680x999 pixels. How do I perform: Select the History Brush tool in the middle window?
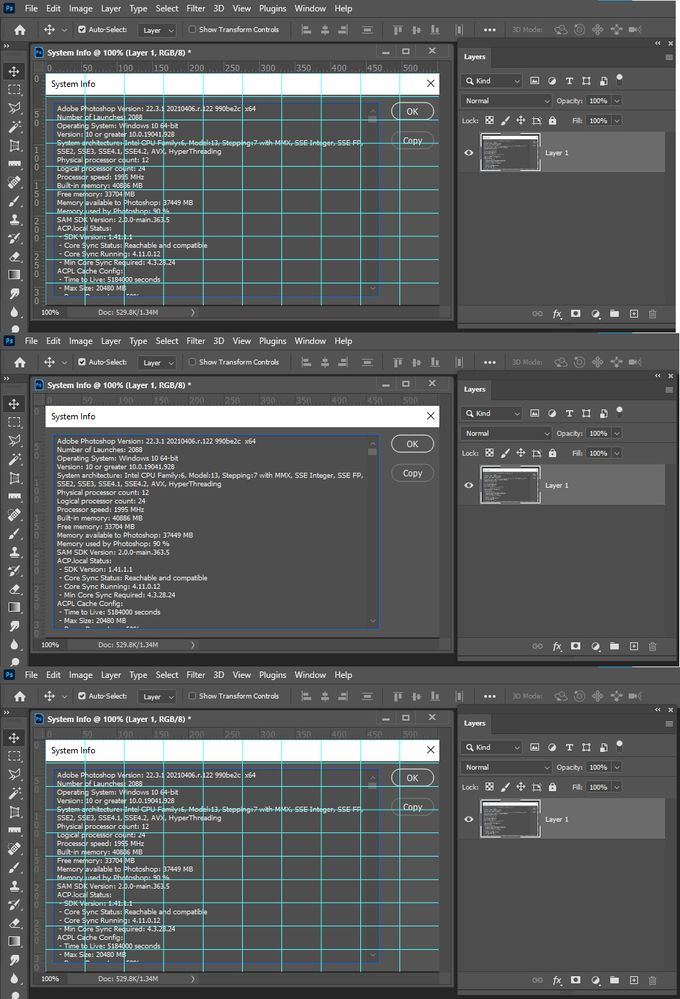click(x=14, y=571)
